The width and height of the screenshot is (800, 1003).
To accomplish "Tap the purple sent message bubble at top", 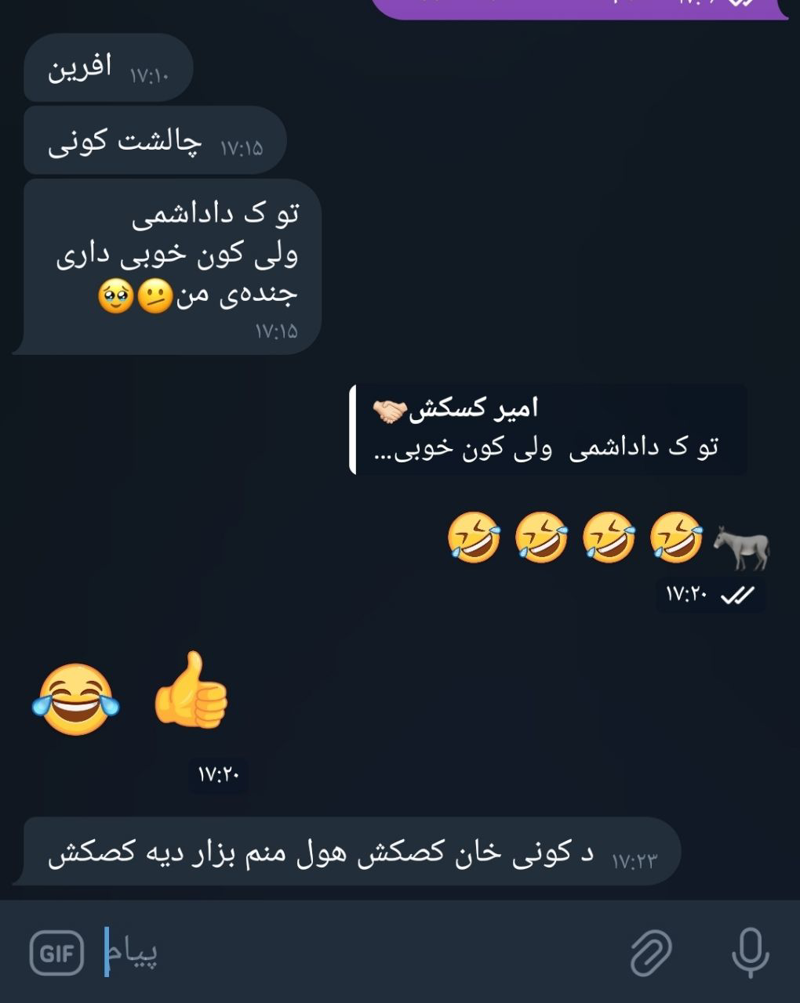I will [x=579, y=9].
